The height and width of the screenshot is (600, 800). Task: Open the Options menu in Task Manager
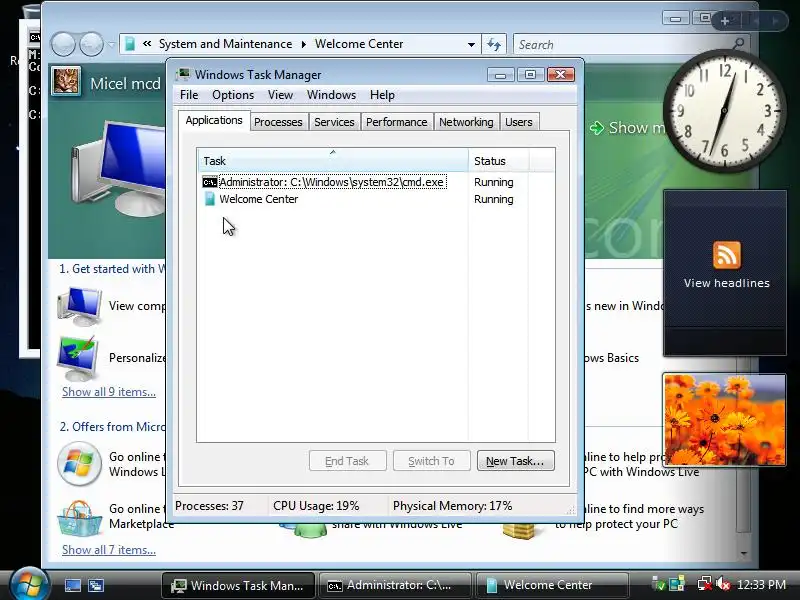tap(233, 95)
